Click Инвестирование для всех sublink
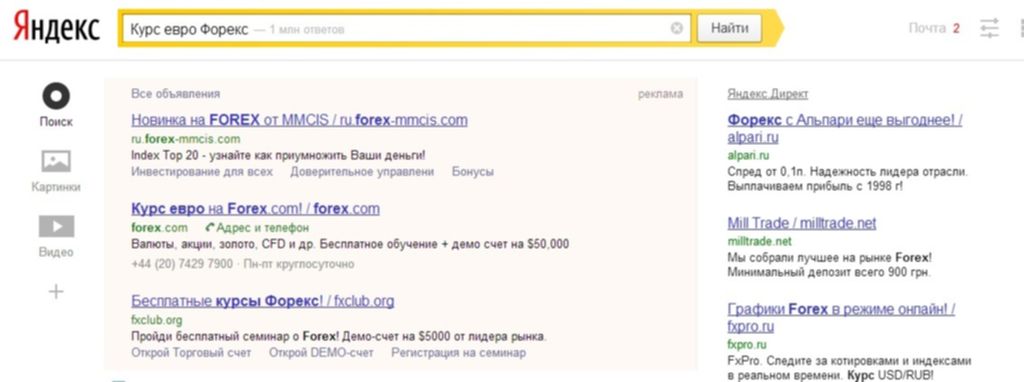Screen dimensions: 1024x382 [x=202, y=172]
